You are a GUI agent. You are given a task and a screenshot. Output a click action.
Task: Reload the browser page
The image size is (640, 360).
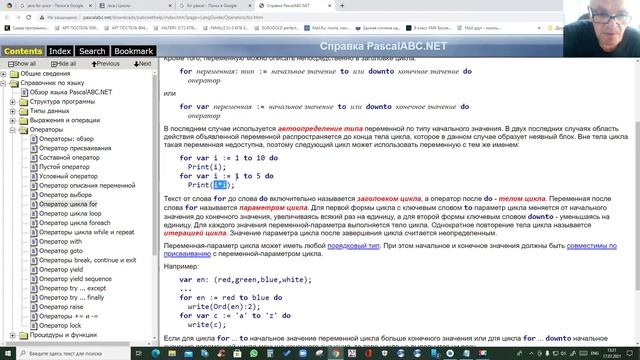(x=29, y=18)
